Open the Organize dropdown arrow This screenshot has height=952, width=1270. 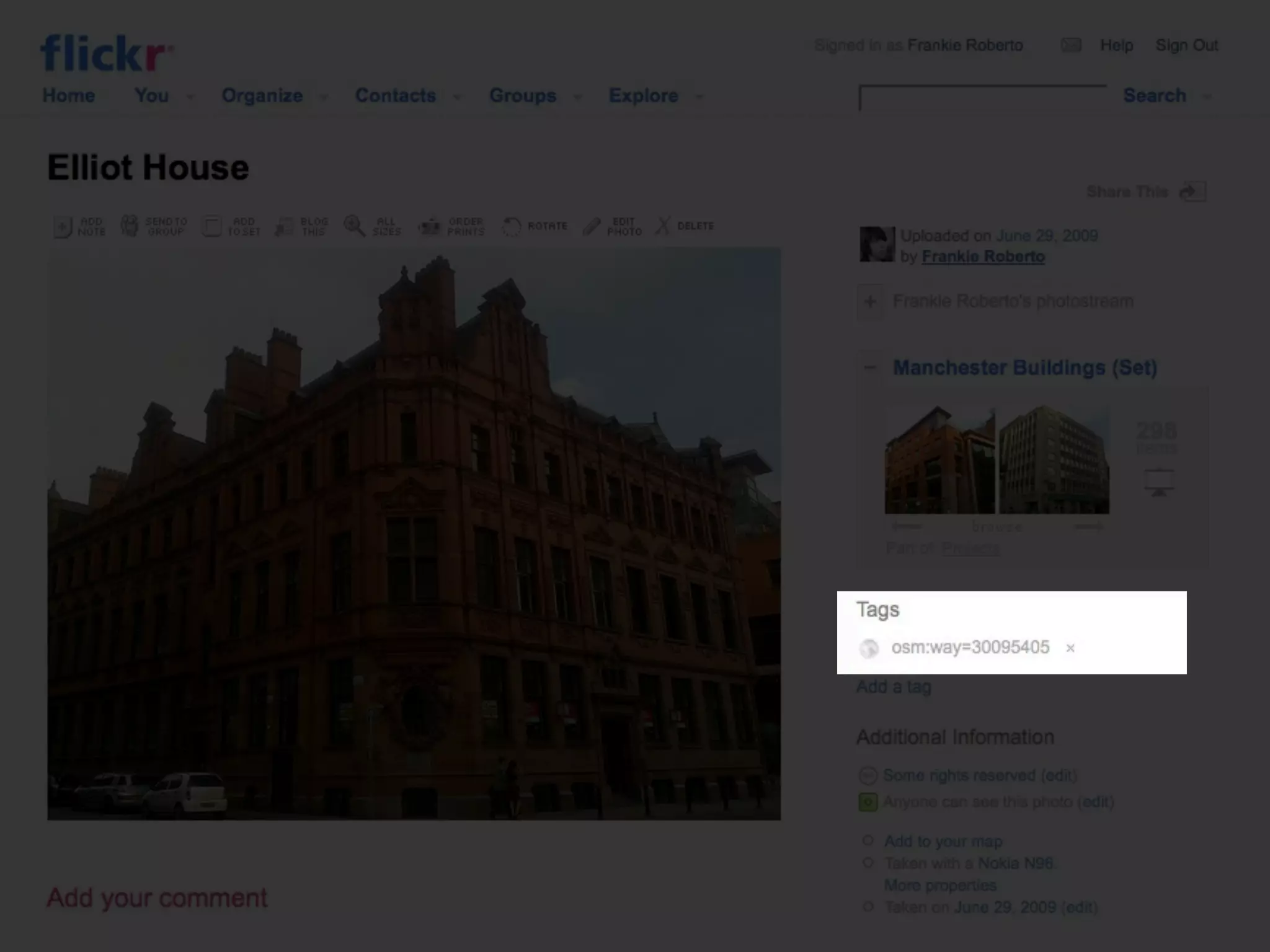click(x=323, y=97)
